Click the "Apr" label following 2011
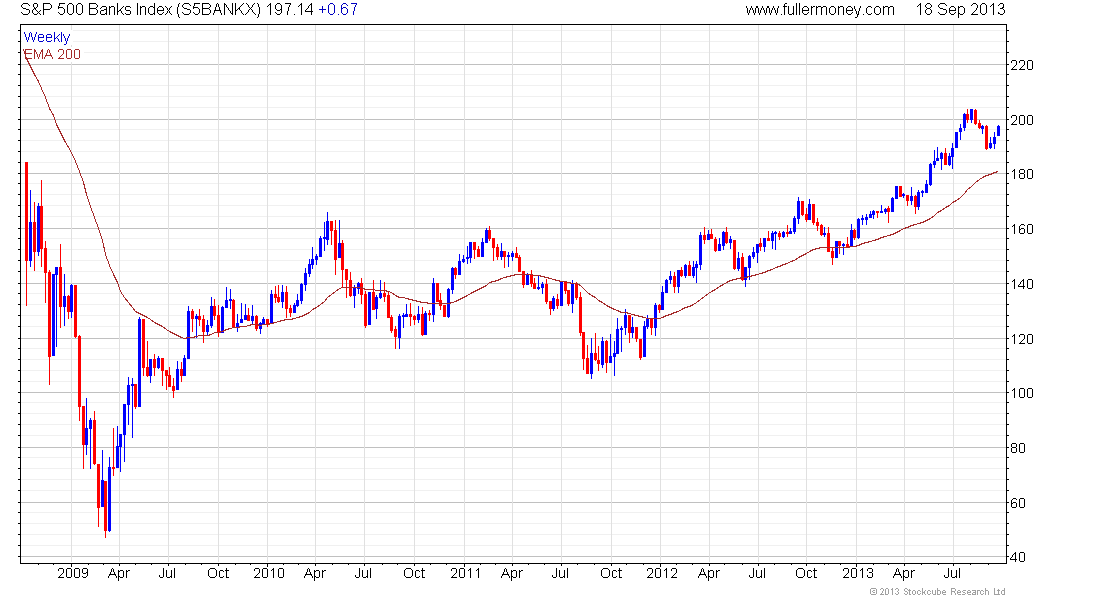Image resolution: width=1100 pixels, height=600 pixels. [512, 574]
